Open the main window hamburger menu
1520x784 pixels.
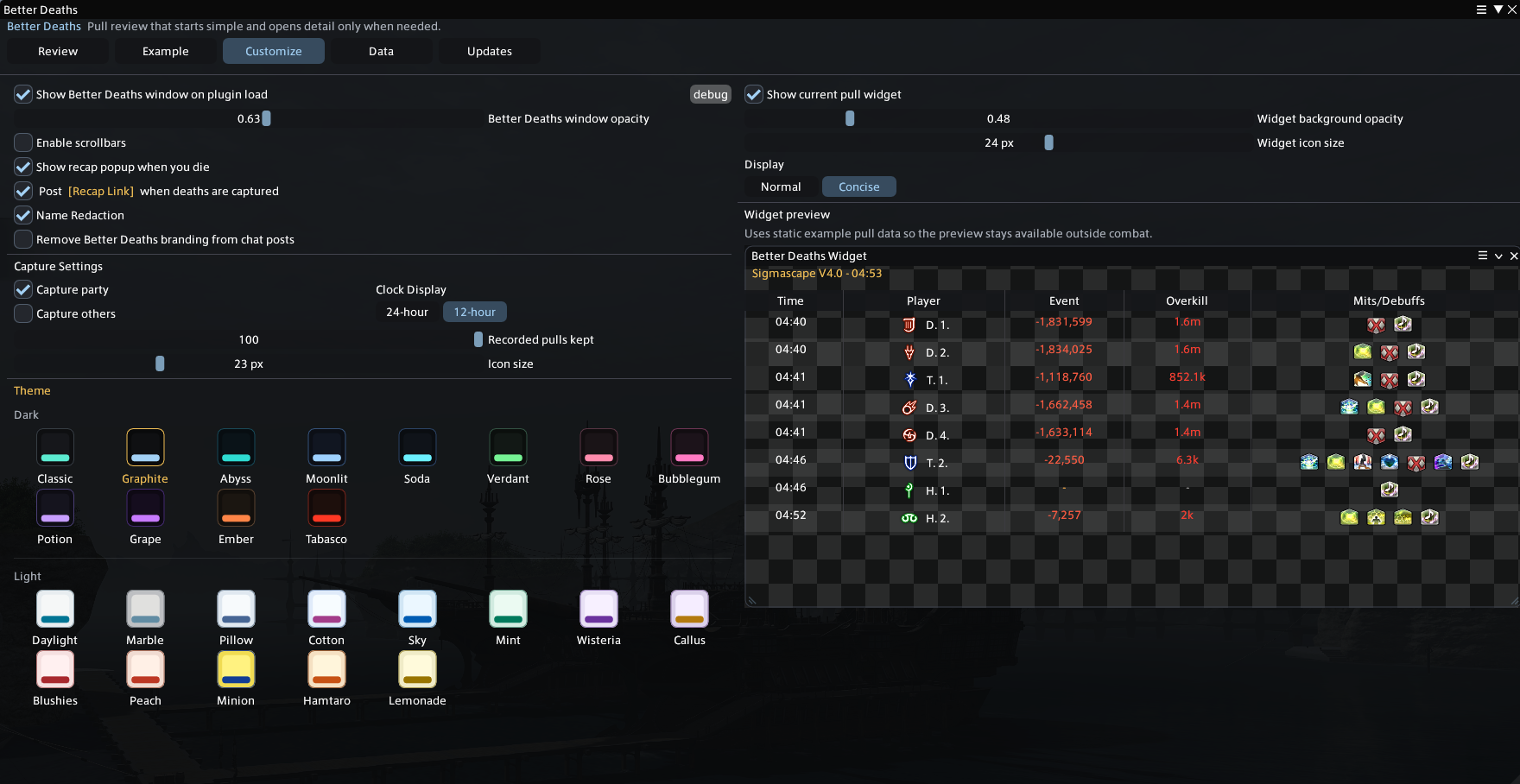(x=1481, y=9)
